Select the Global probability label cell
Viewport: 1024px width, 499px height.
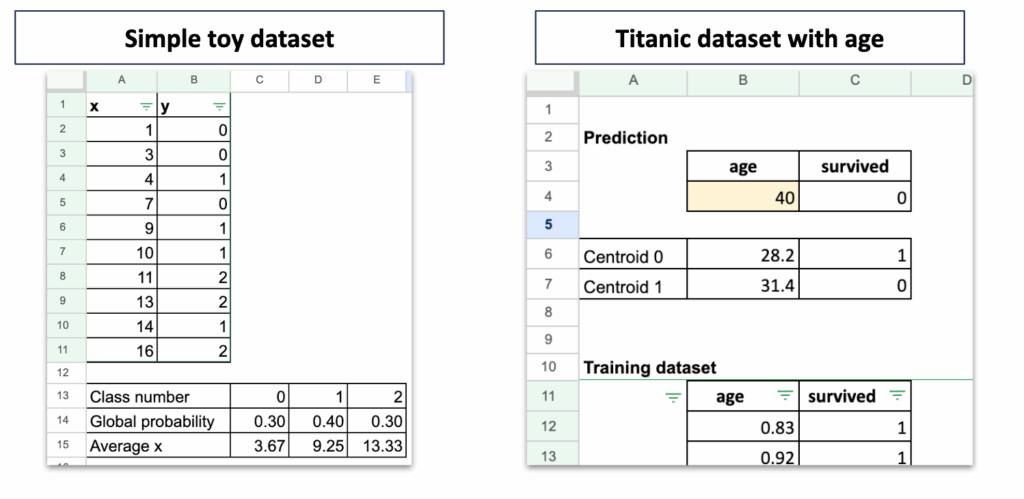(x=158, y=420)
